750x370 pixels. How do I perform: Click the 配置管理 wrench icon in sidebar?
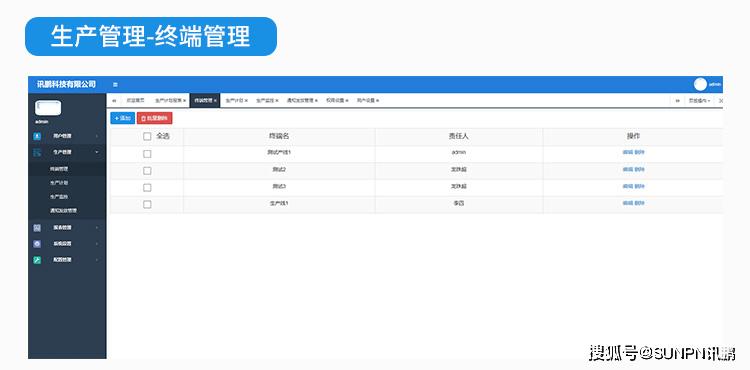37,260
